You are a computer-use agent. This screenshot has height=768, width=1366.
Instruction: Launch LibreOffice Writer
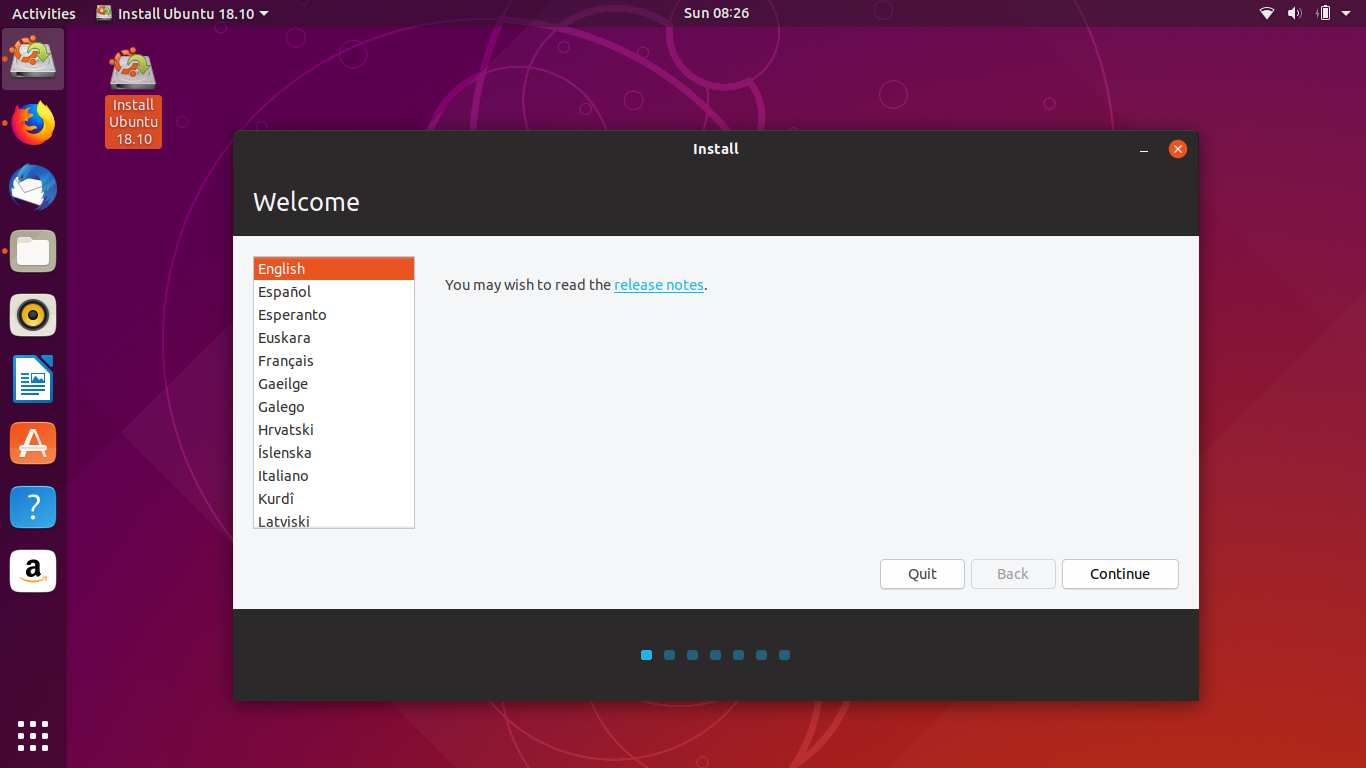coord(33,379)
